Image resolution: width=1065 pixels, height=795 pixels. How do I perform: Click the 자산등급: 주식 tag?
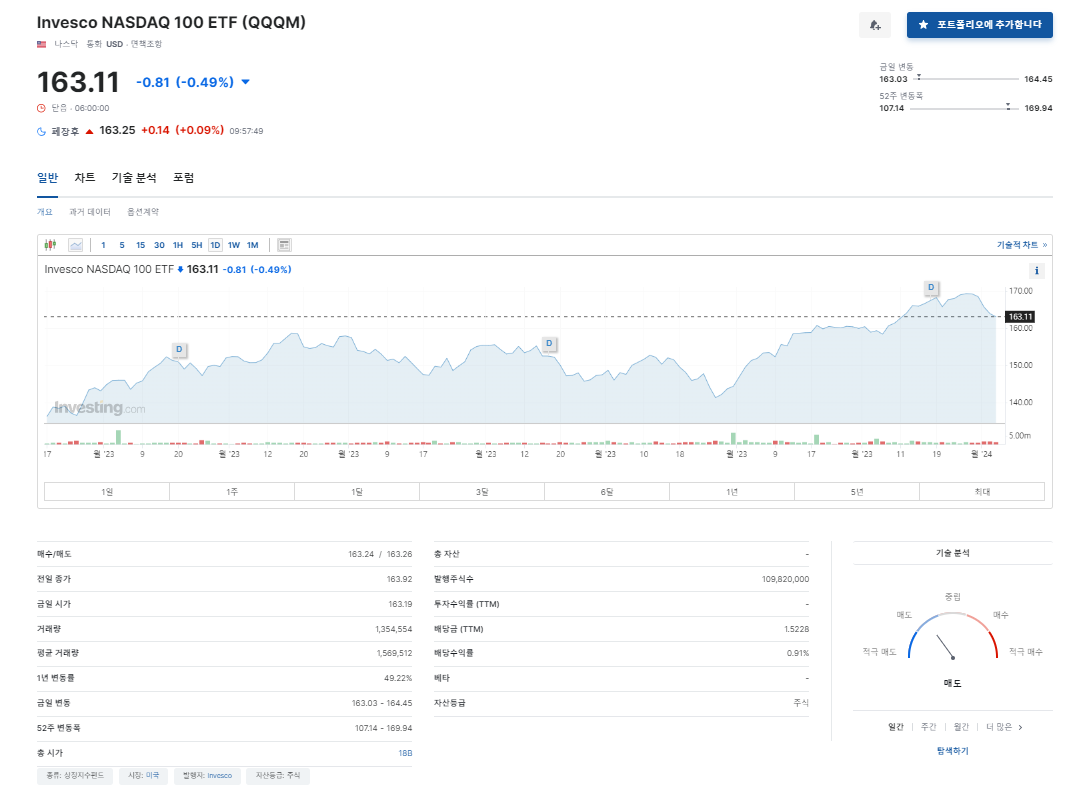[278, 775]
